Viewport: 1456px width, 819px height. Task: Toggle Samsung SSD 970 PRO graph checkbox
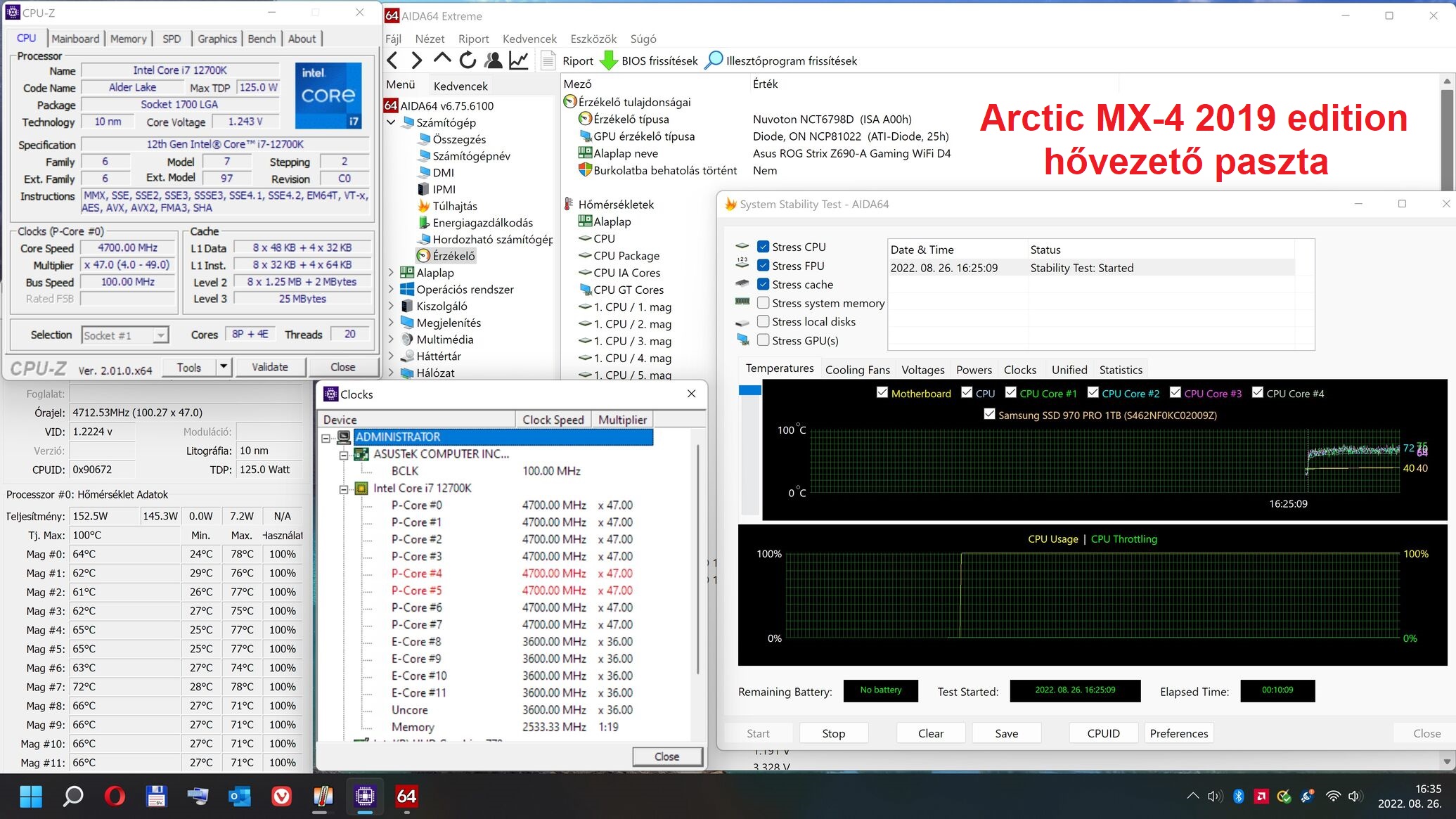[990, 414]
